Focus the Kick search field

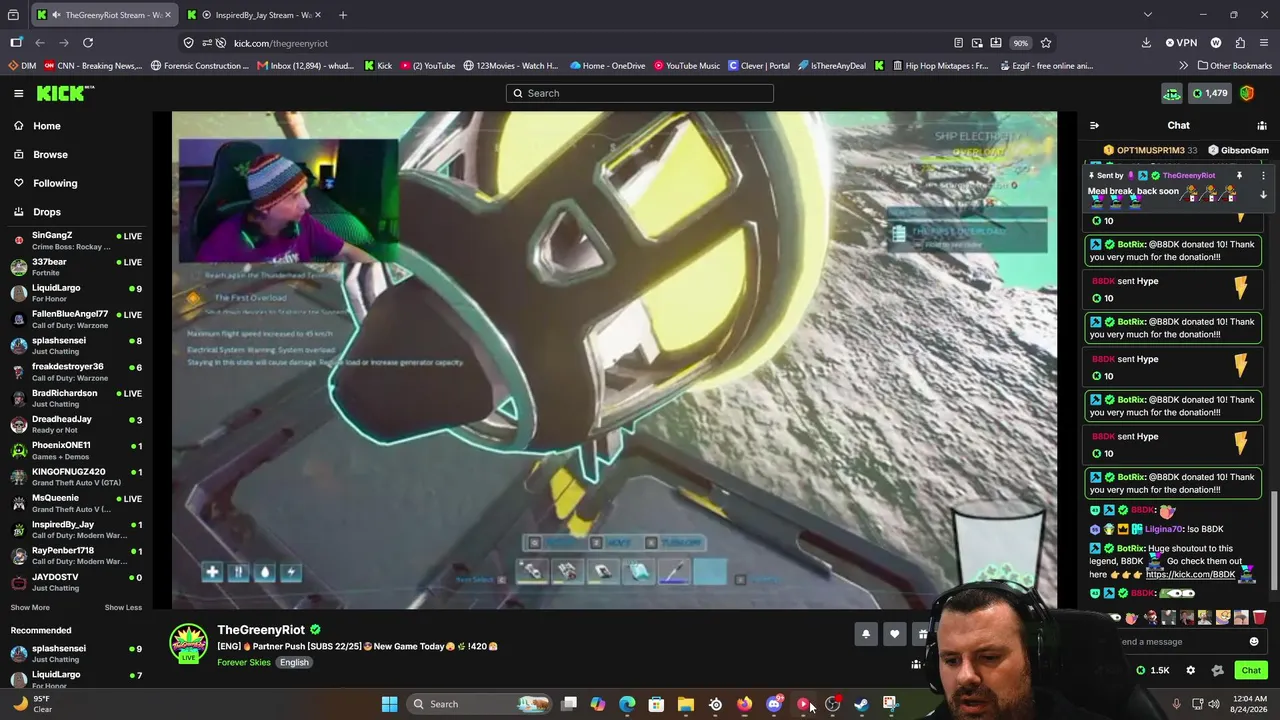tap(640, 93)
